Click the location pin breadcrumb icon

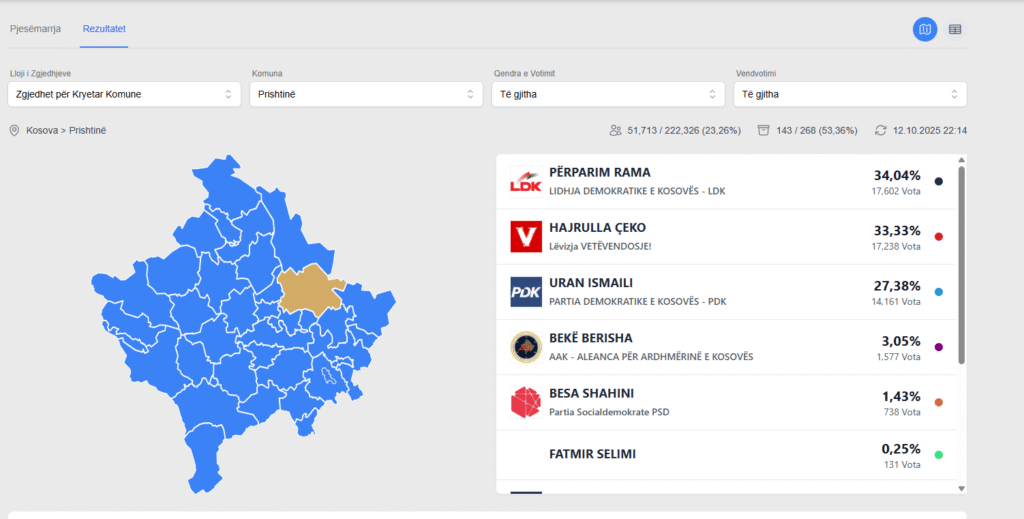click(x=15, y=131)
